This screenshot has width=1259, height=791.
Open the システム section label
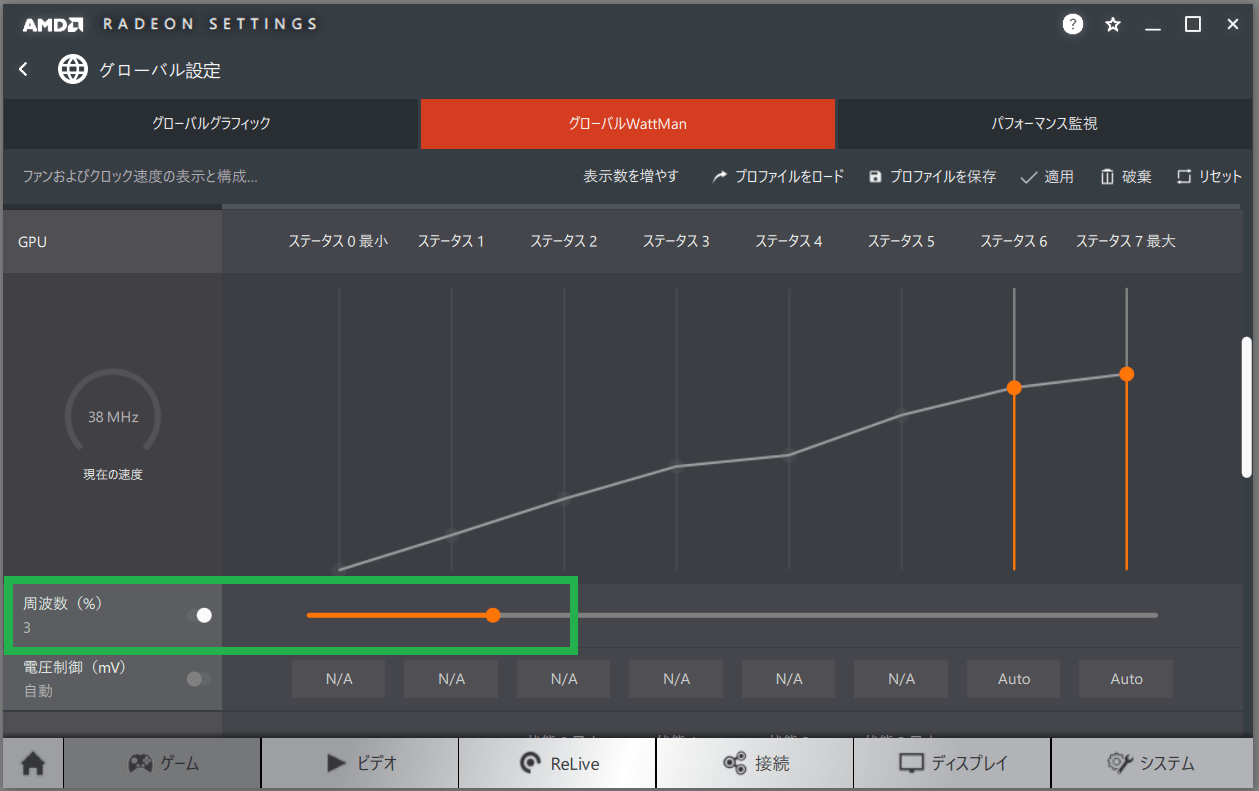1167,764
